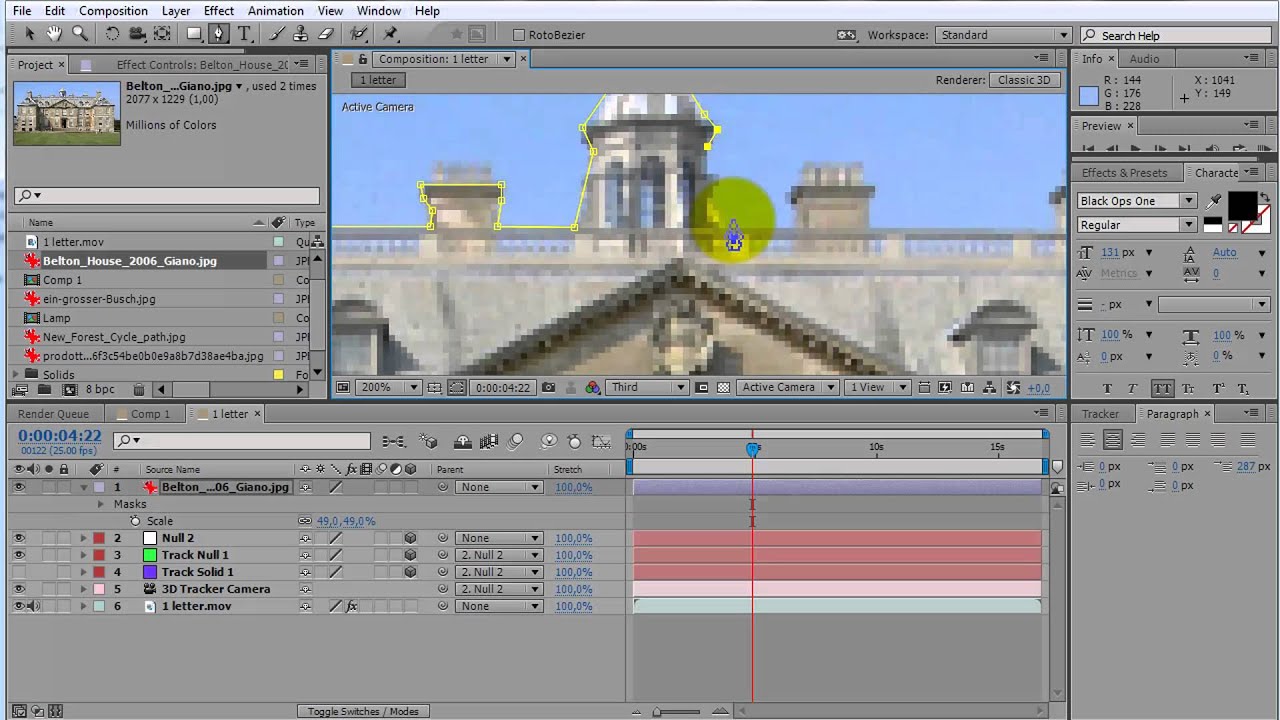Show the Track Solid 1 layer
The image size is (1280, 720).
click(19, 572)
